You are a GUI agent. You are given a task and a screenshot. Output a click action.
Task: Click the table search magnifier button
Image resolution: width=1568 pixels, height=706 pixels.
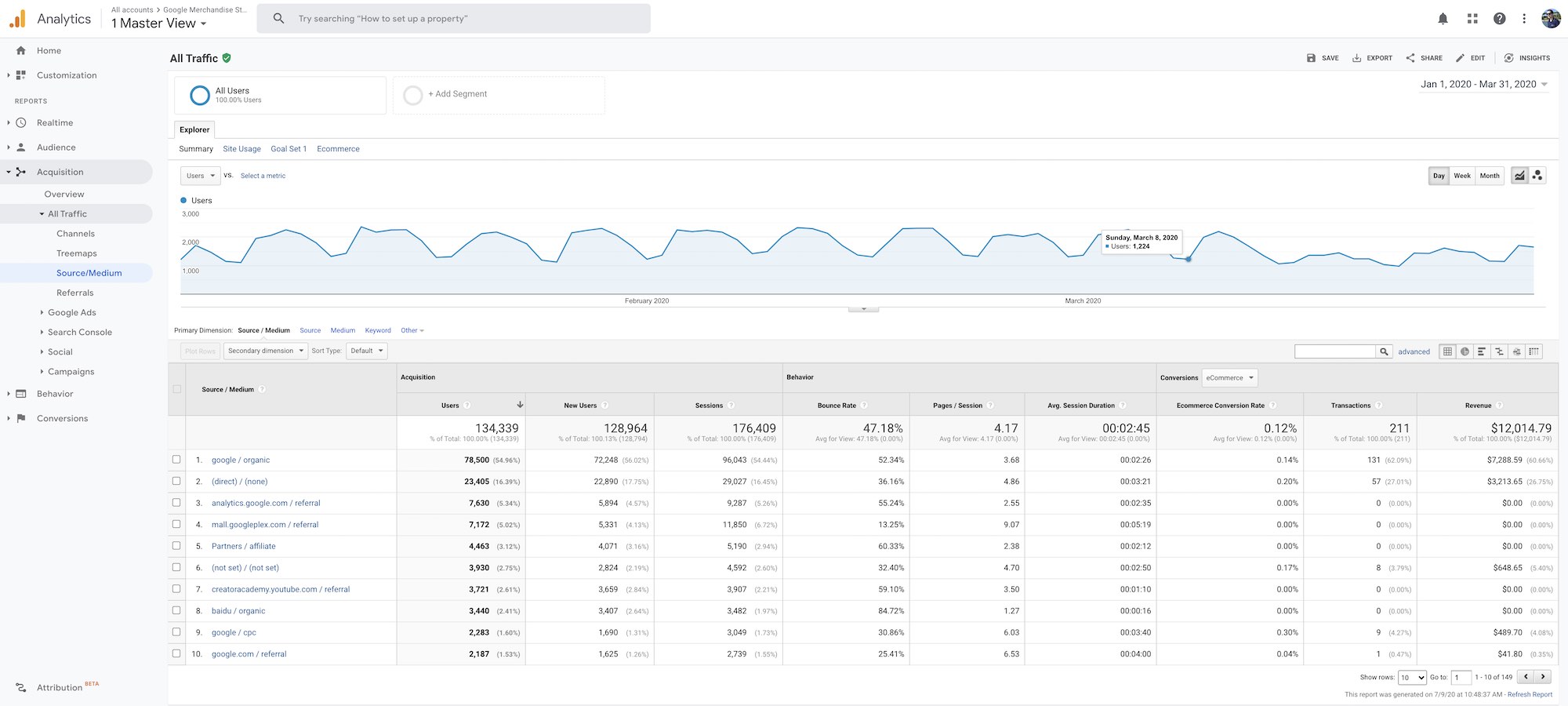click(1385, 351)
